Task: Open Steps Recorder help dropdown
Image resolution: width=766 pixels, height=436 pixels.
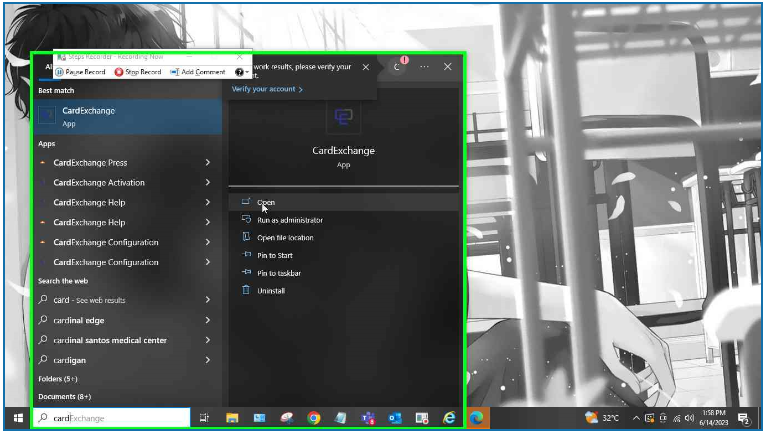Action: tap(241, 72)
